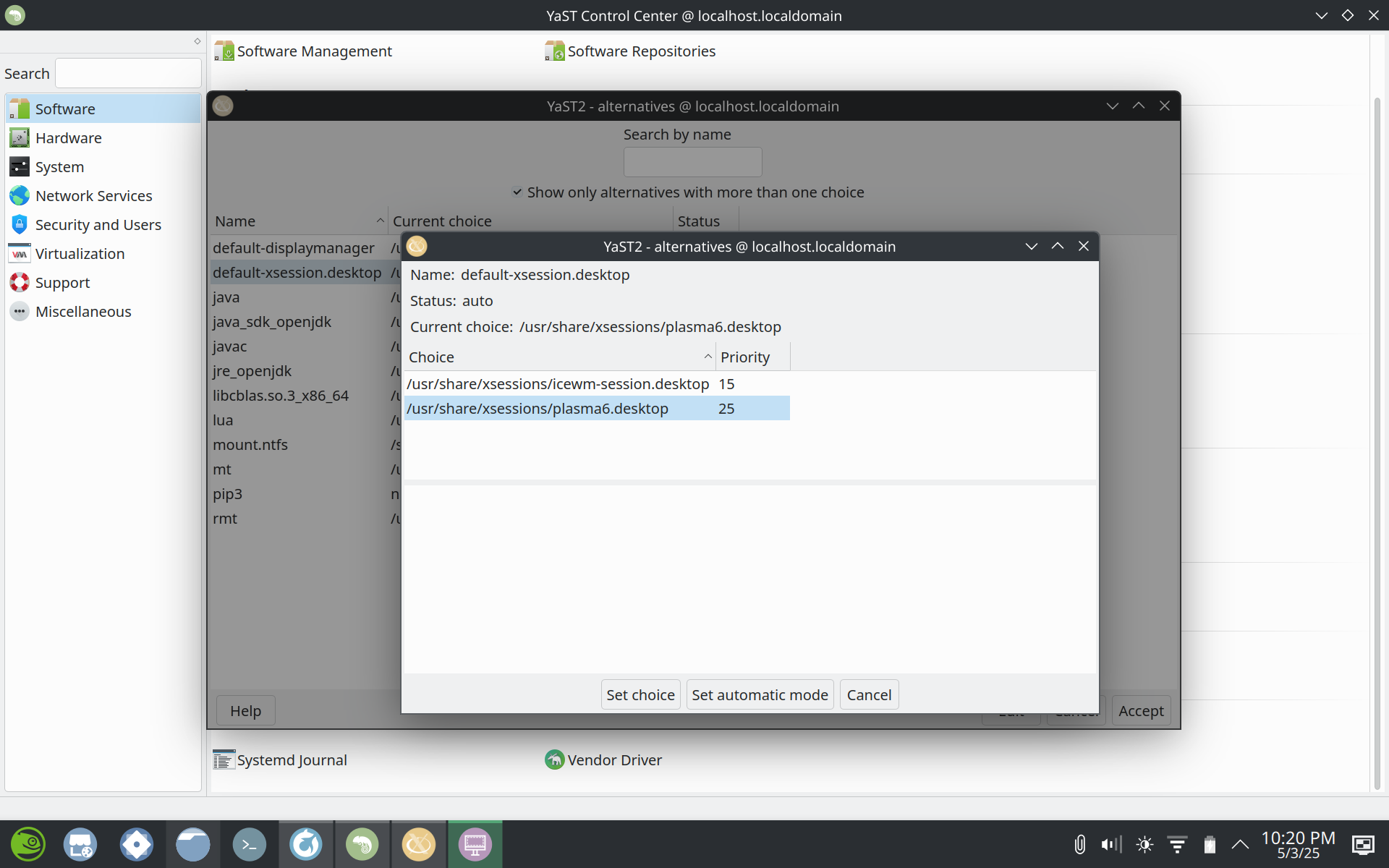This screenshot has height=868, width=1389.
Task: Select the Network Services sidebar icon
Action: click(20, 195)
